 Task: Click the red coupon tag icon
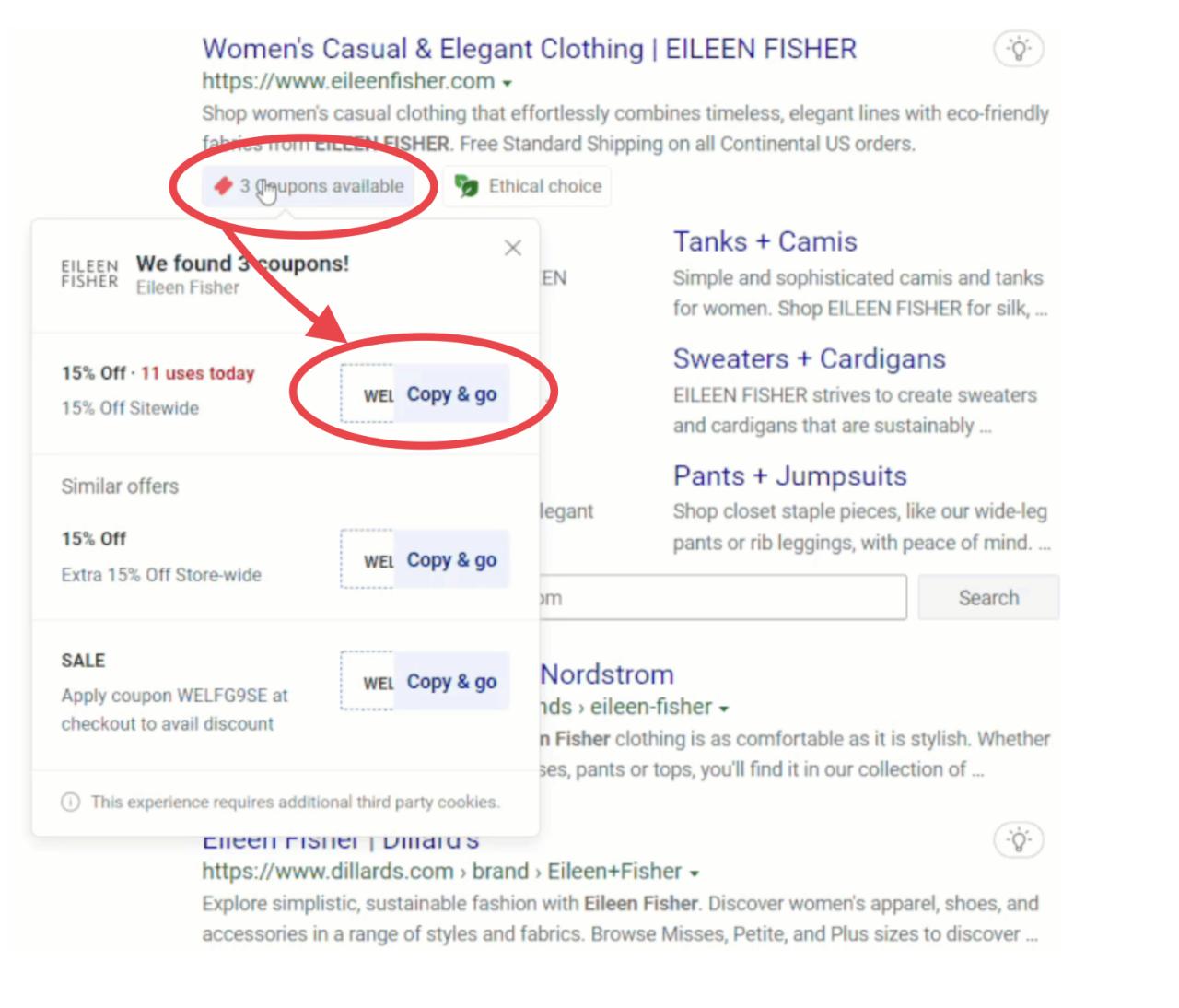(223, 186)
